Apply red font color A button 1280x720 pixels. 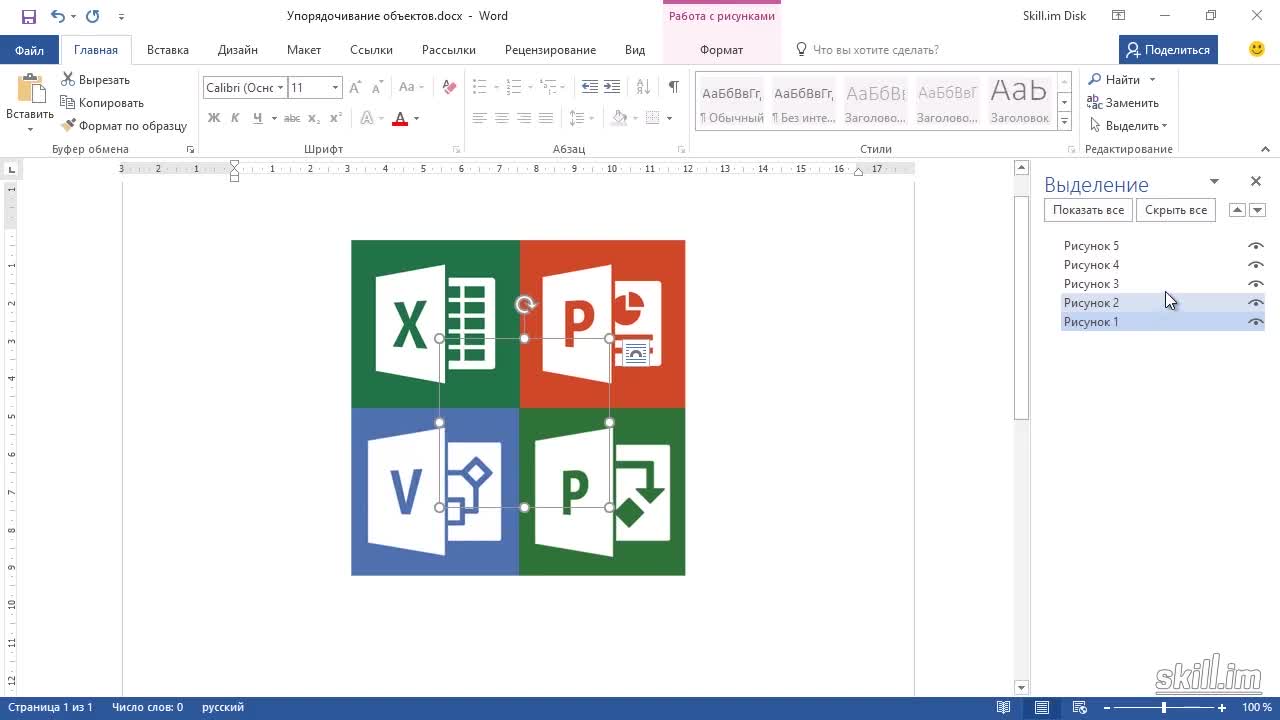[400, 118]
